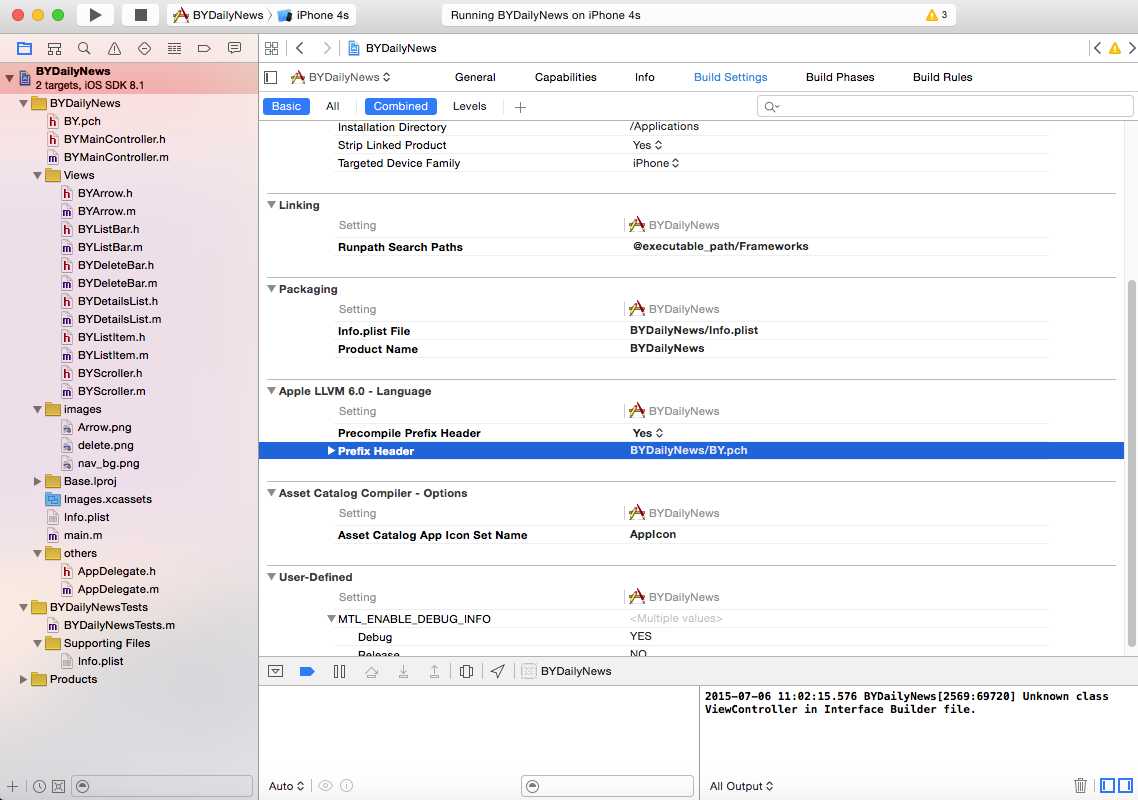This screenshot has width=1138, height=800.
Task: Open the Test navigator diamond icon
Action: pos(144,49)
